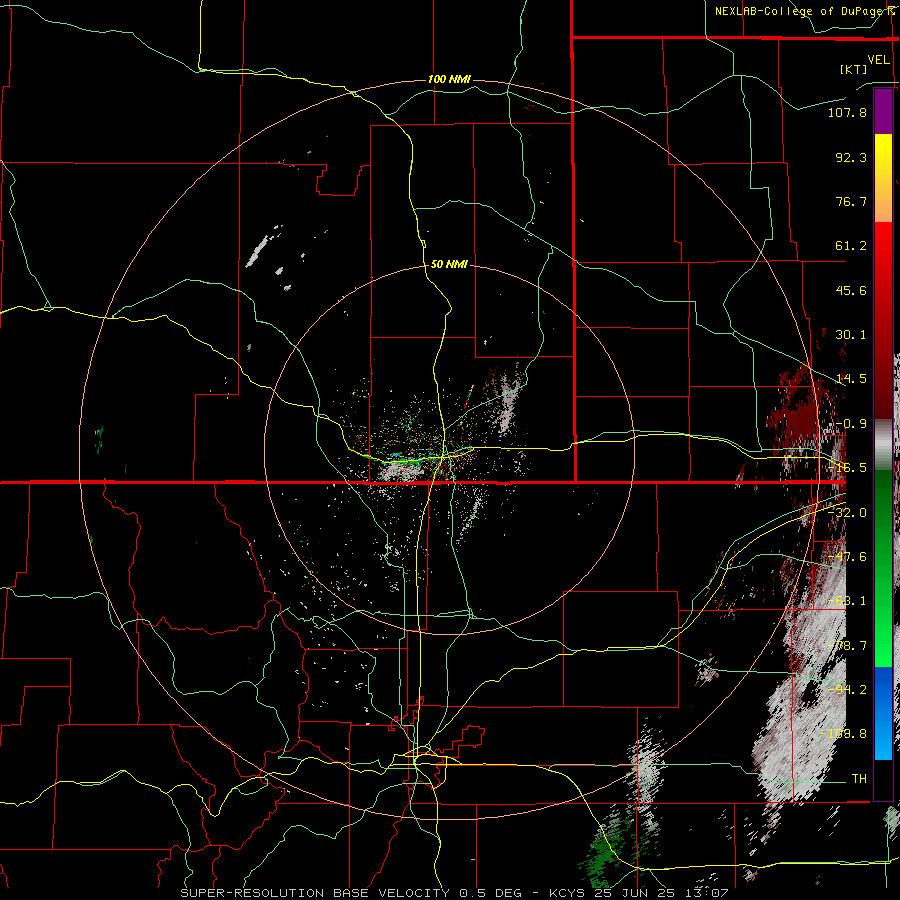Click the -0.9 velocity scale value
The width and height of the screenshot is (900, 900).
851,424
